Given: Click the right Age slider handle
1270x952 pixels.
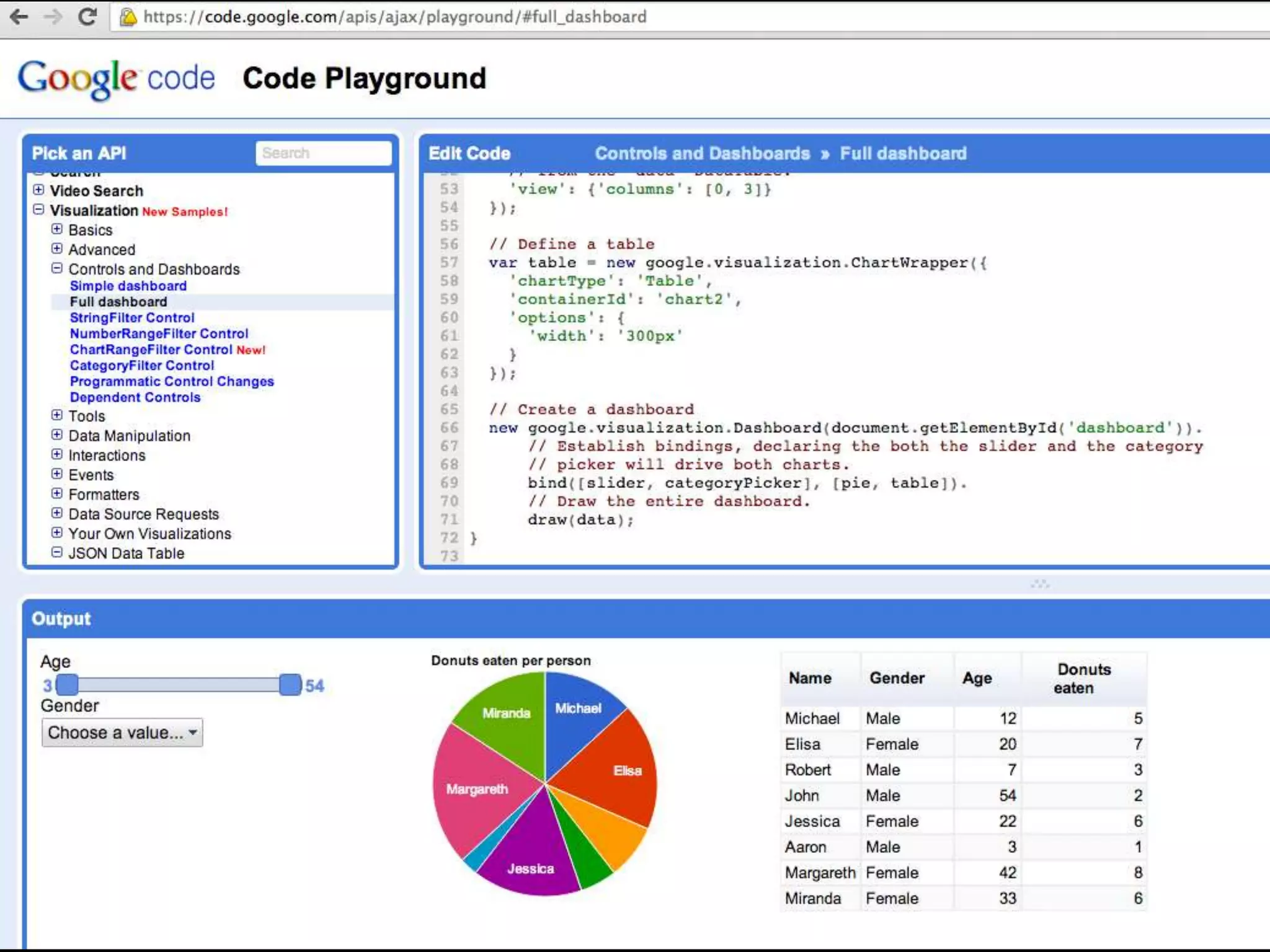Looking at the screenshot, I should [290, 685].
